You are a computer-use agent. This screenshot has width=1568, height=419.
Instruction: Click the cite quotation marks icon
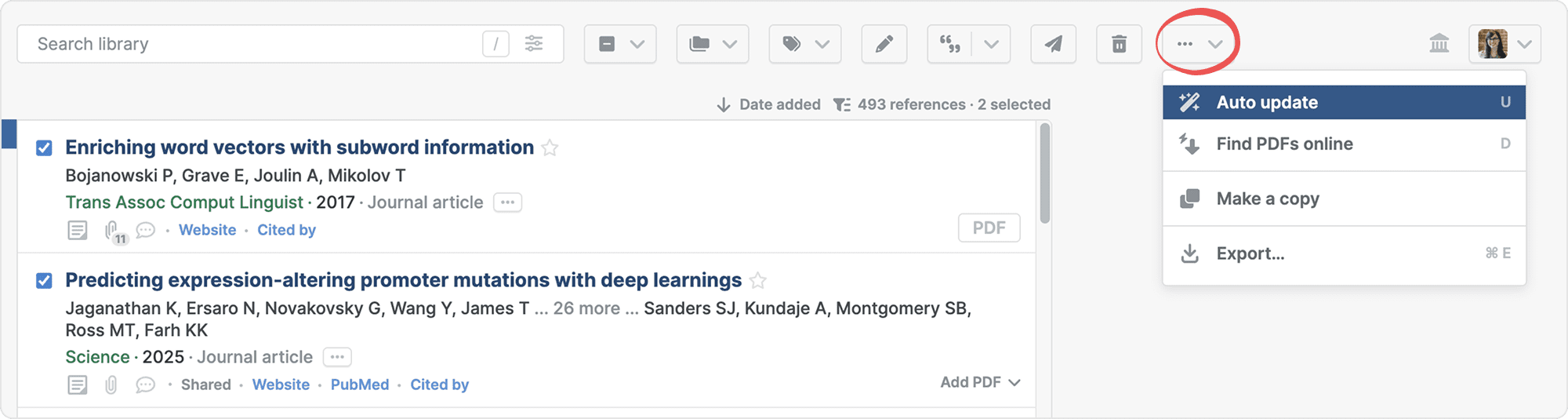tap(950, 44)
